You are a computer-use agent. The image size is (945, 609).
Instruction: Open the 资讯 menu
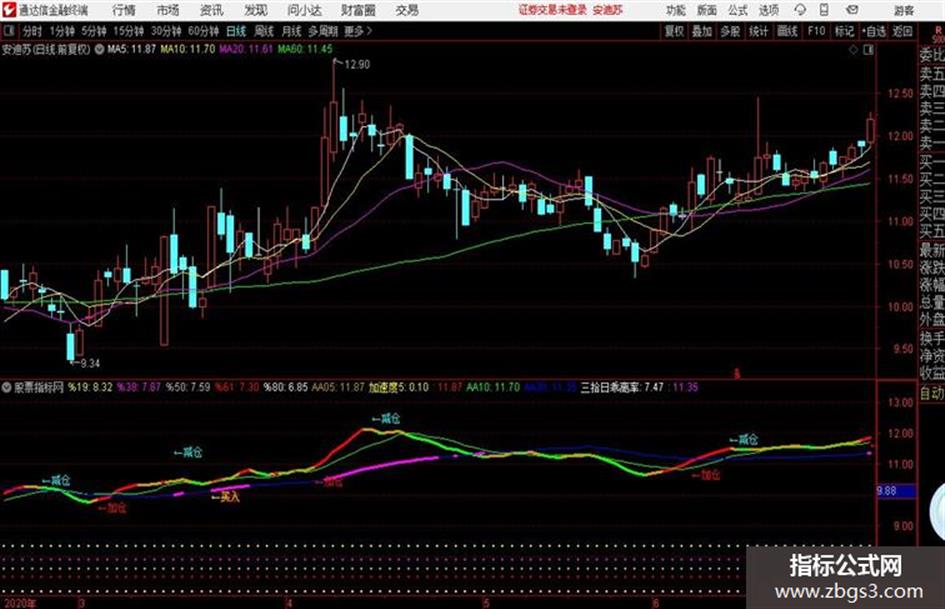point(211,10)
